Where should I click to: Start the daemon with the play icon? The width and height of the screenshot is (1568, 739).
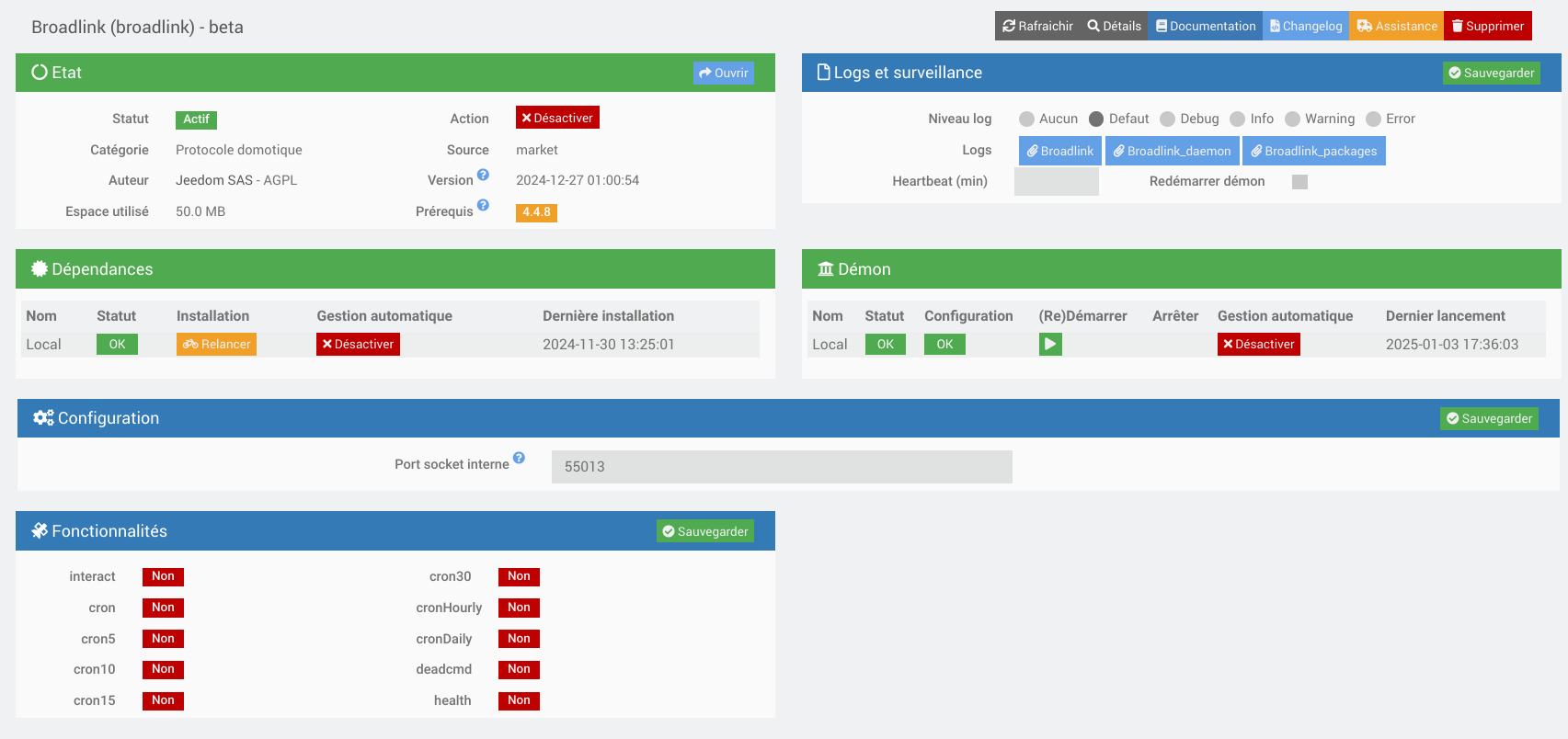tap(1050, 344)
